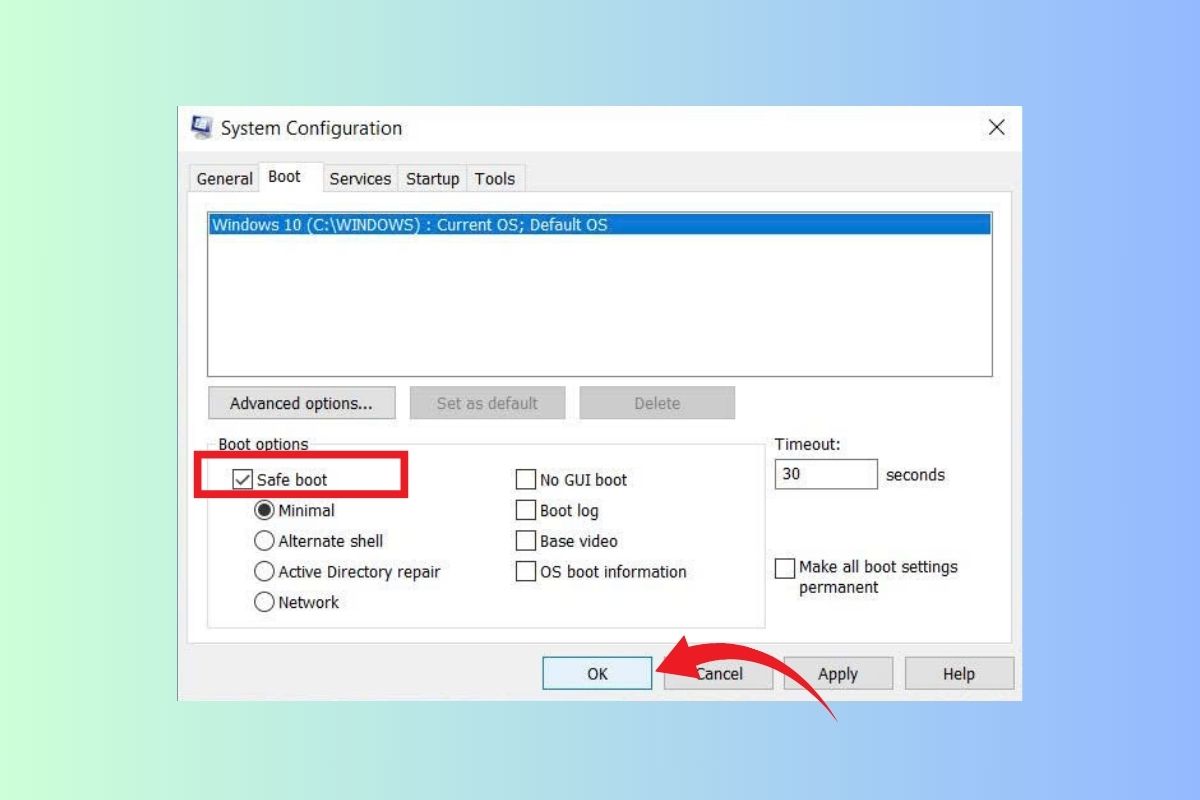Open Advanced options

click(x=301, y=403)
